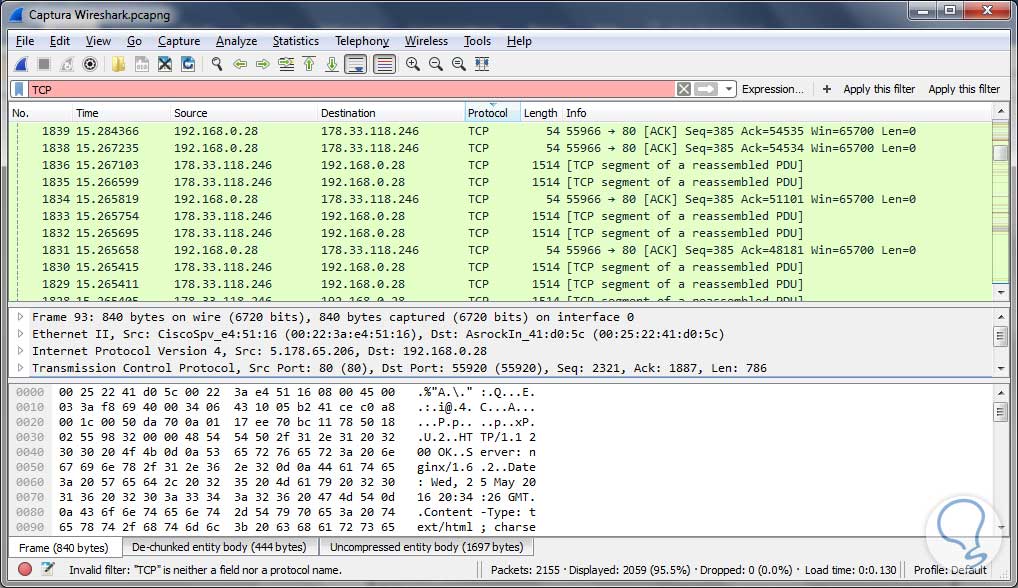Open the display filter history dropdown
The width and height of the screenshot is (1018, 588).
pos(728,89)
